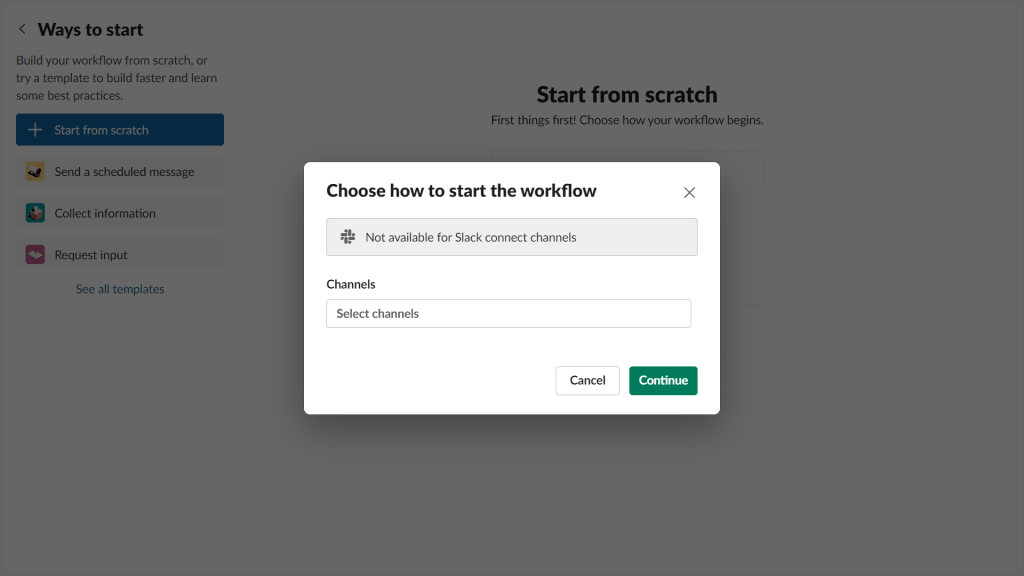The height and width of the screenshot is (576, 1024).
Task: Choose the Start from scratch template
Action: pos(119,129)
